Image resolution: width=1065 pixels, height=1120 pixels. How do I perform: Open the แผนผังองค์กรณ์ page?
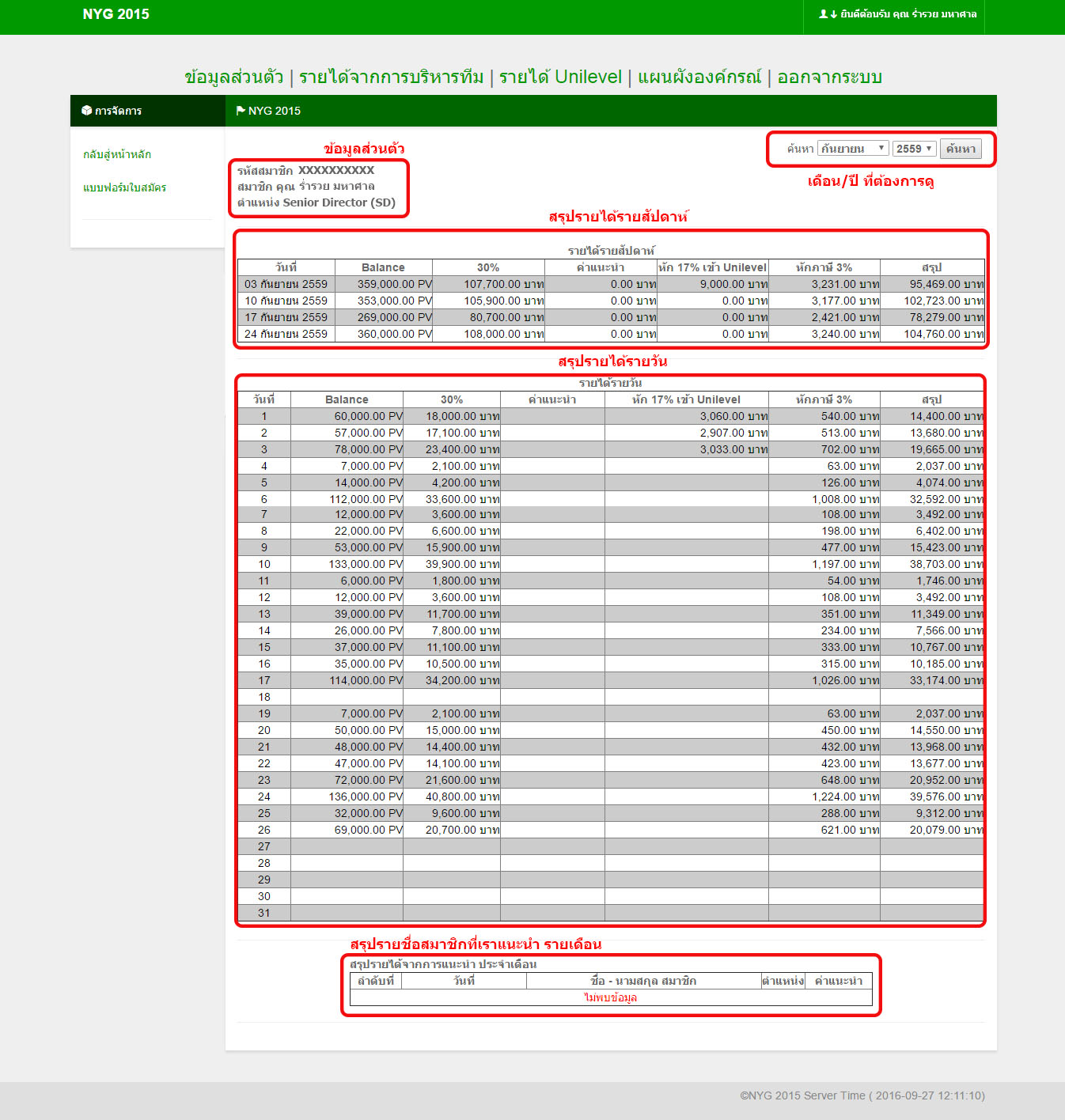[699, 77]
